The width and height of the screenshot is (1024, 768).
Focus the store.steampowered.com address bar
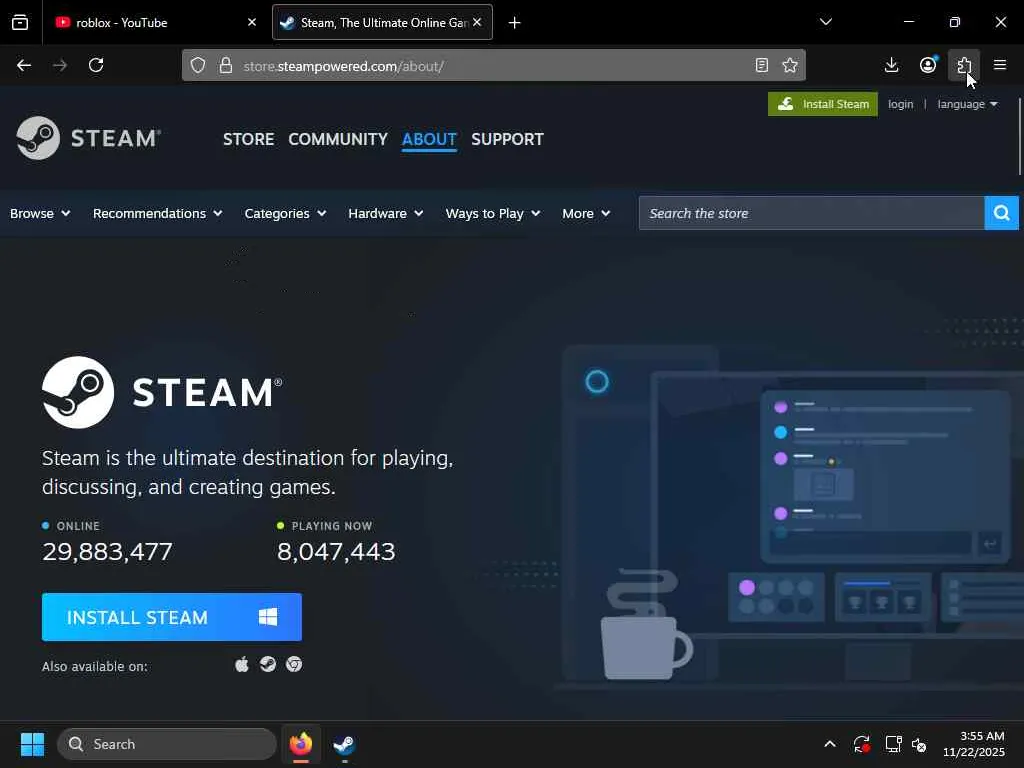coord(493,65)
